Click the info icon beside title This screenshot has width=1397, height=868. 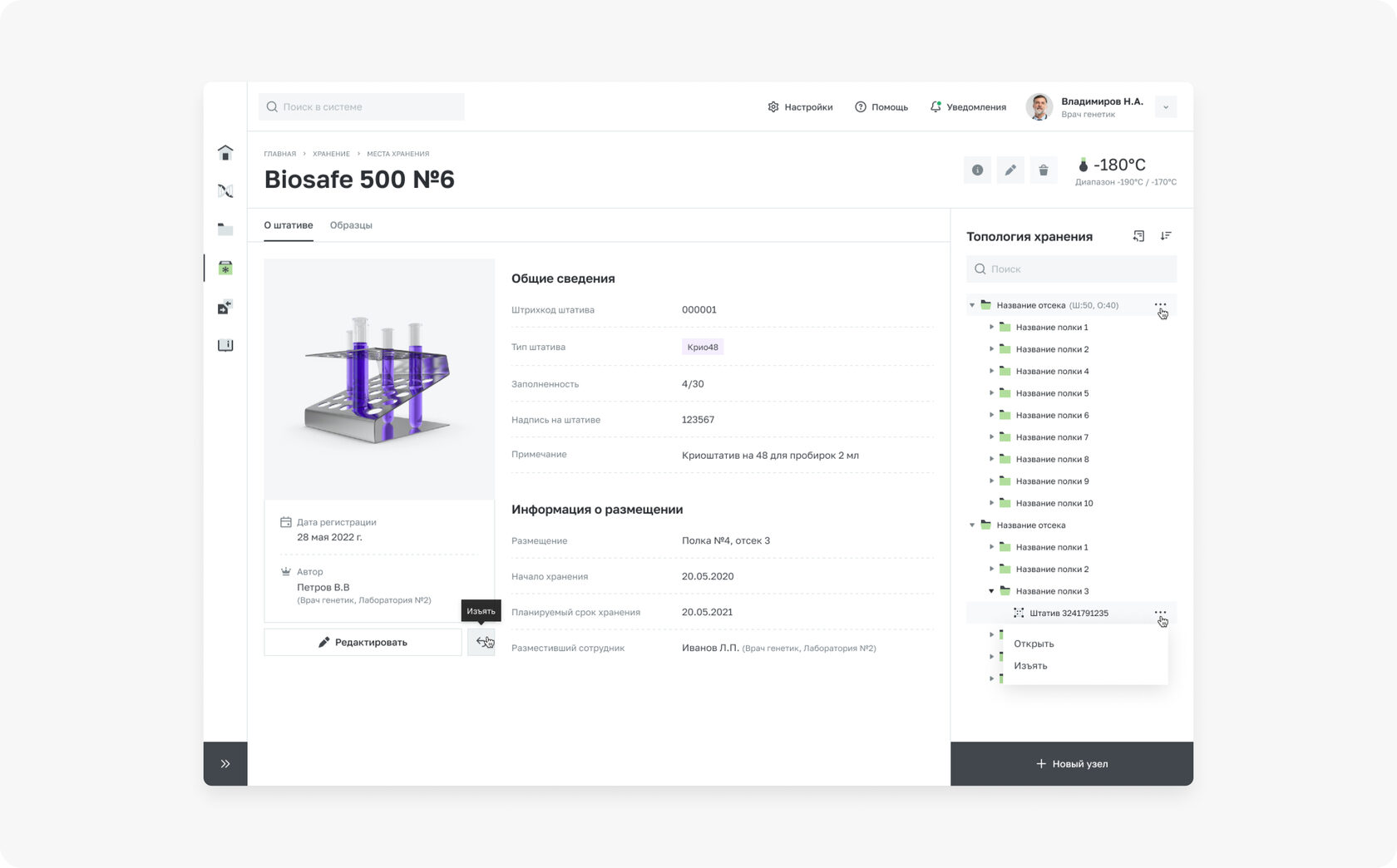pos(977,170)
